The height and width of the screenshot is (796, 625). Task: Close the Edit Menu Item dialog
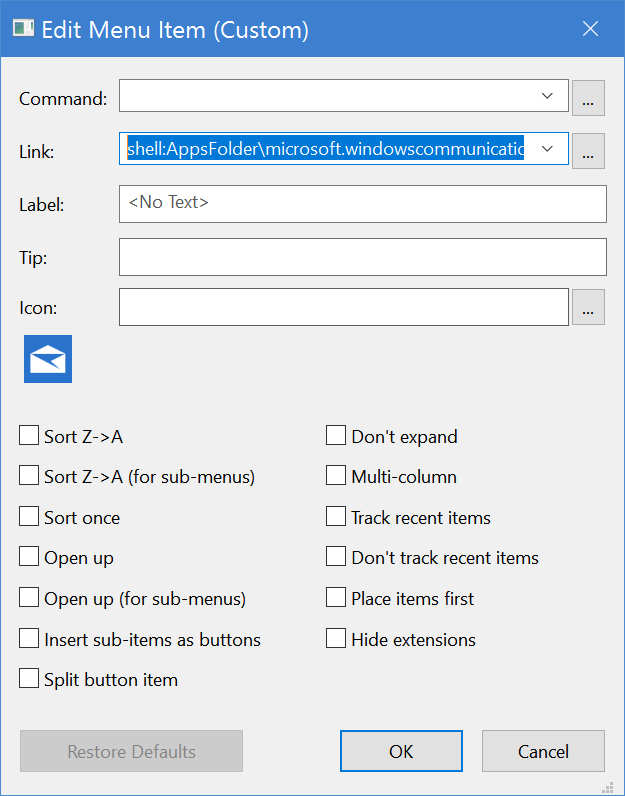point(590,29)
